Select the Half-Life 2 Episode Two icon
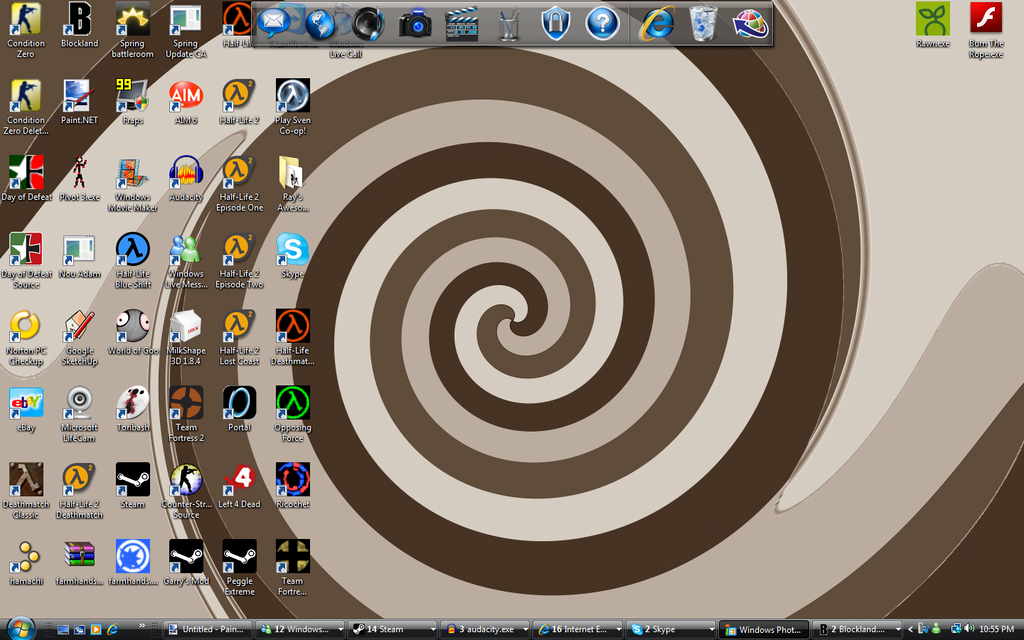Screen dimensions: 1024x640 click(240, 261)
